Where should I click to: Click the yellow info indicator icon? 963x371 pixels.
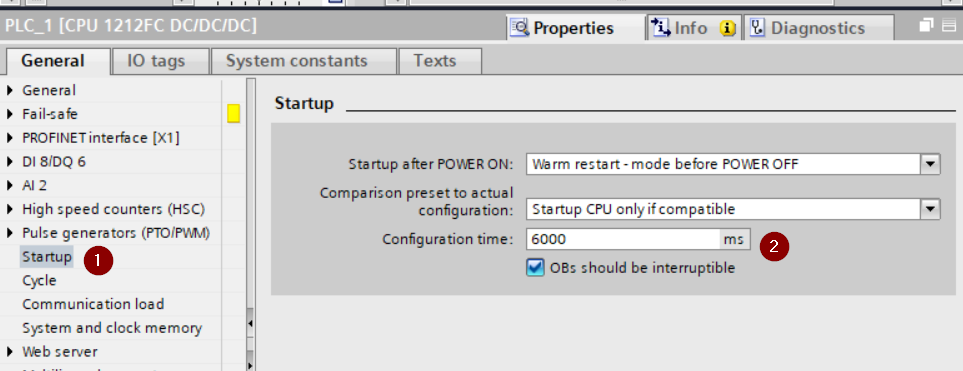[x=728, y=28]
